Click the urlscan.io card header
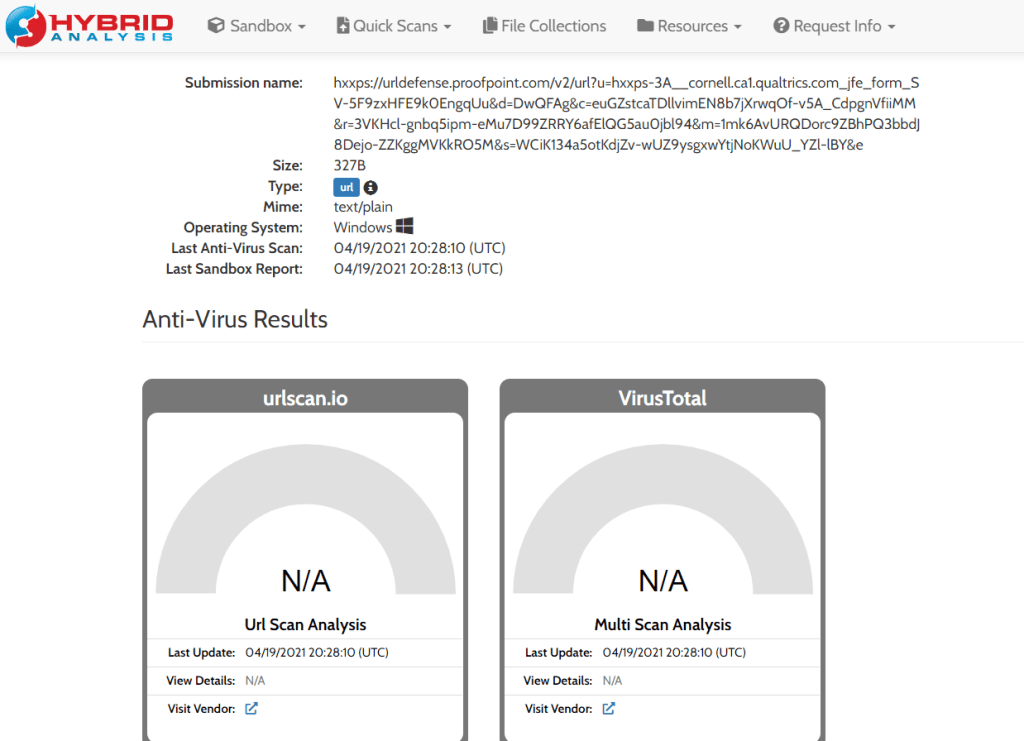 pyautogui.click(x=305, y=398)
